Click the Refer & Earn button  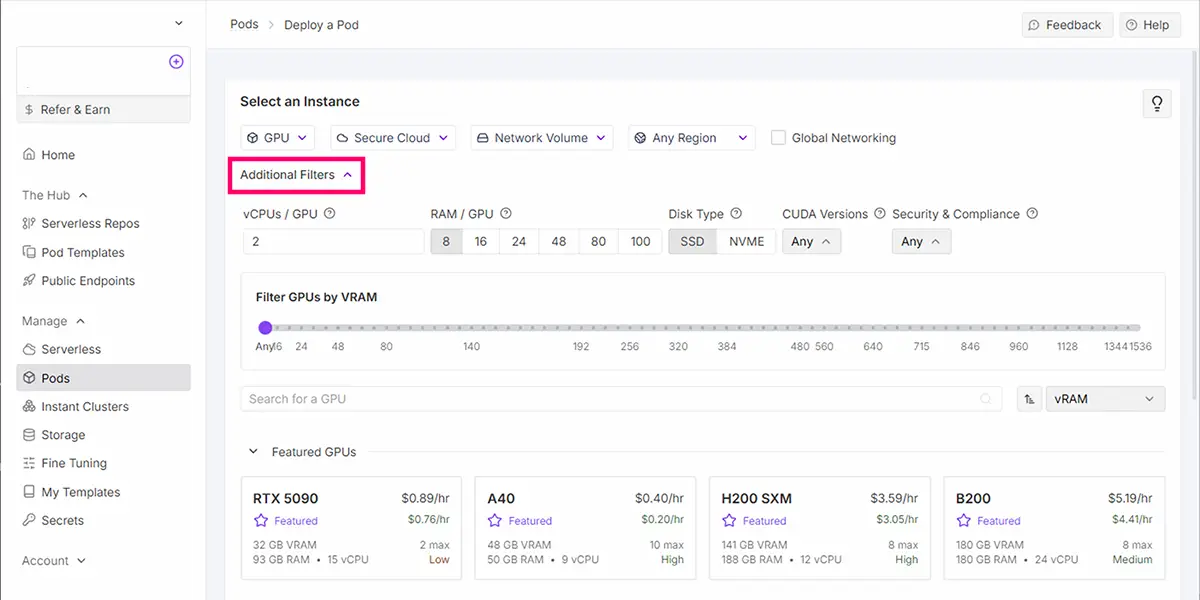click(103, 110)
